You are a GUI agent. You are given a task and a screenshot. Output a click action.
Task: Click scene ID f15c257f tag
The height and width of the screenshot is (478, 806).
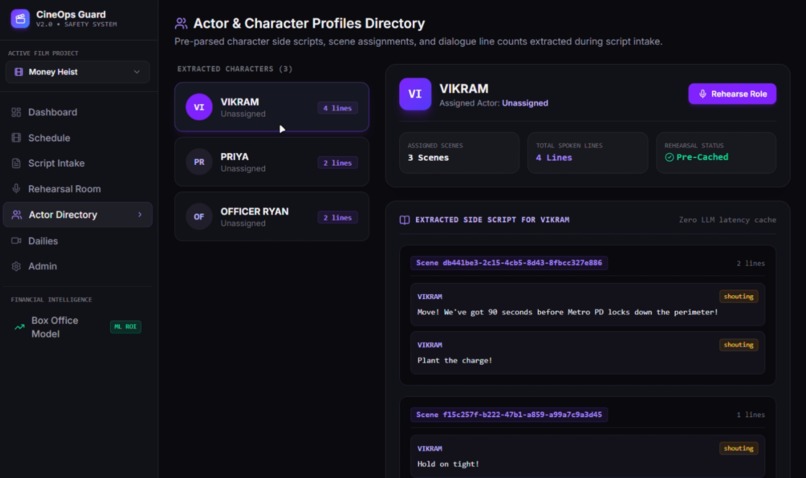click(x=509, y=414)
